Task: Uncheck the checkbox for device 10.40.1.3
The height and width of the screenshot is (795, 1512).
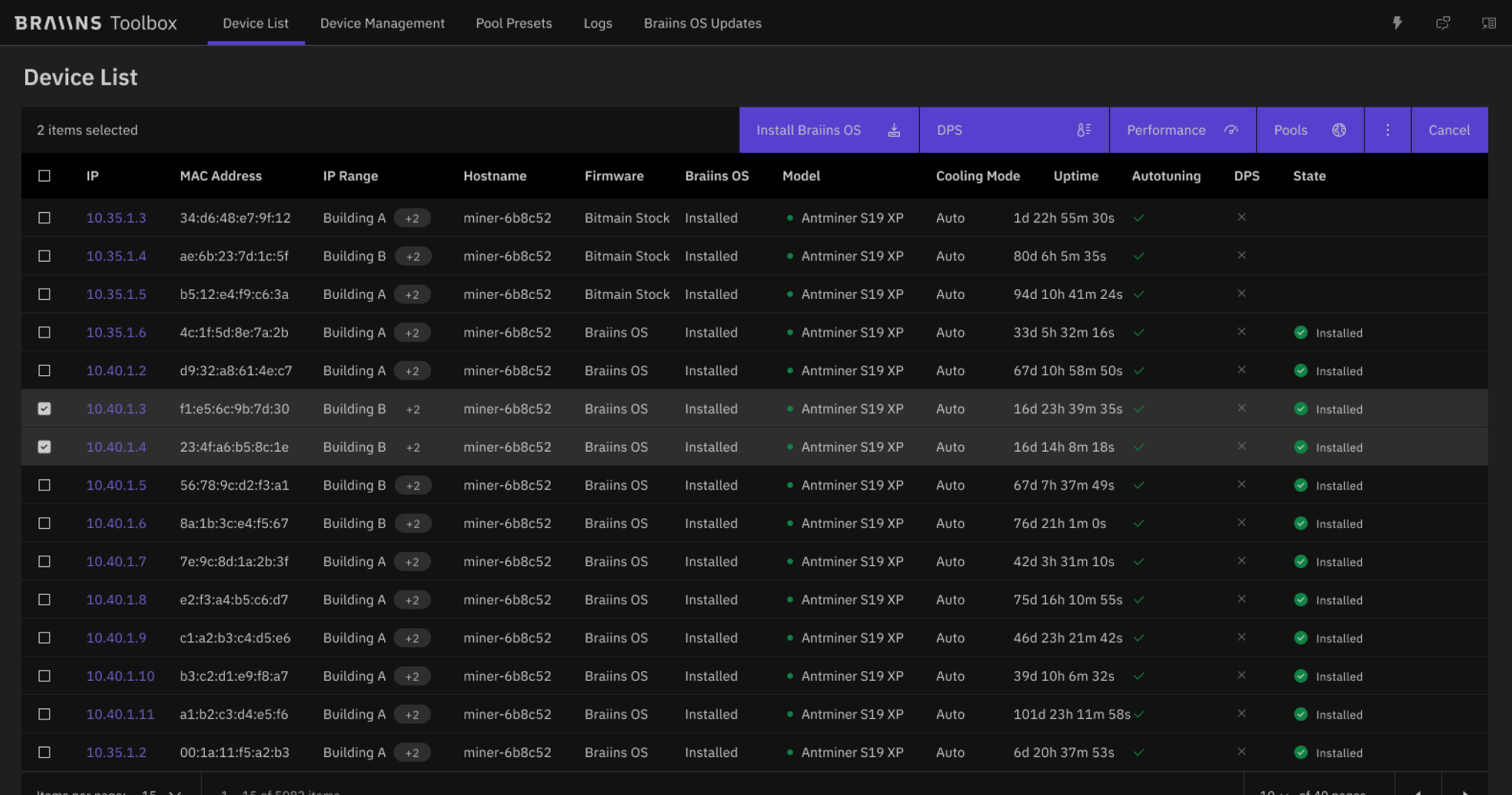Action: click(x=45, y=409)
